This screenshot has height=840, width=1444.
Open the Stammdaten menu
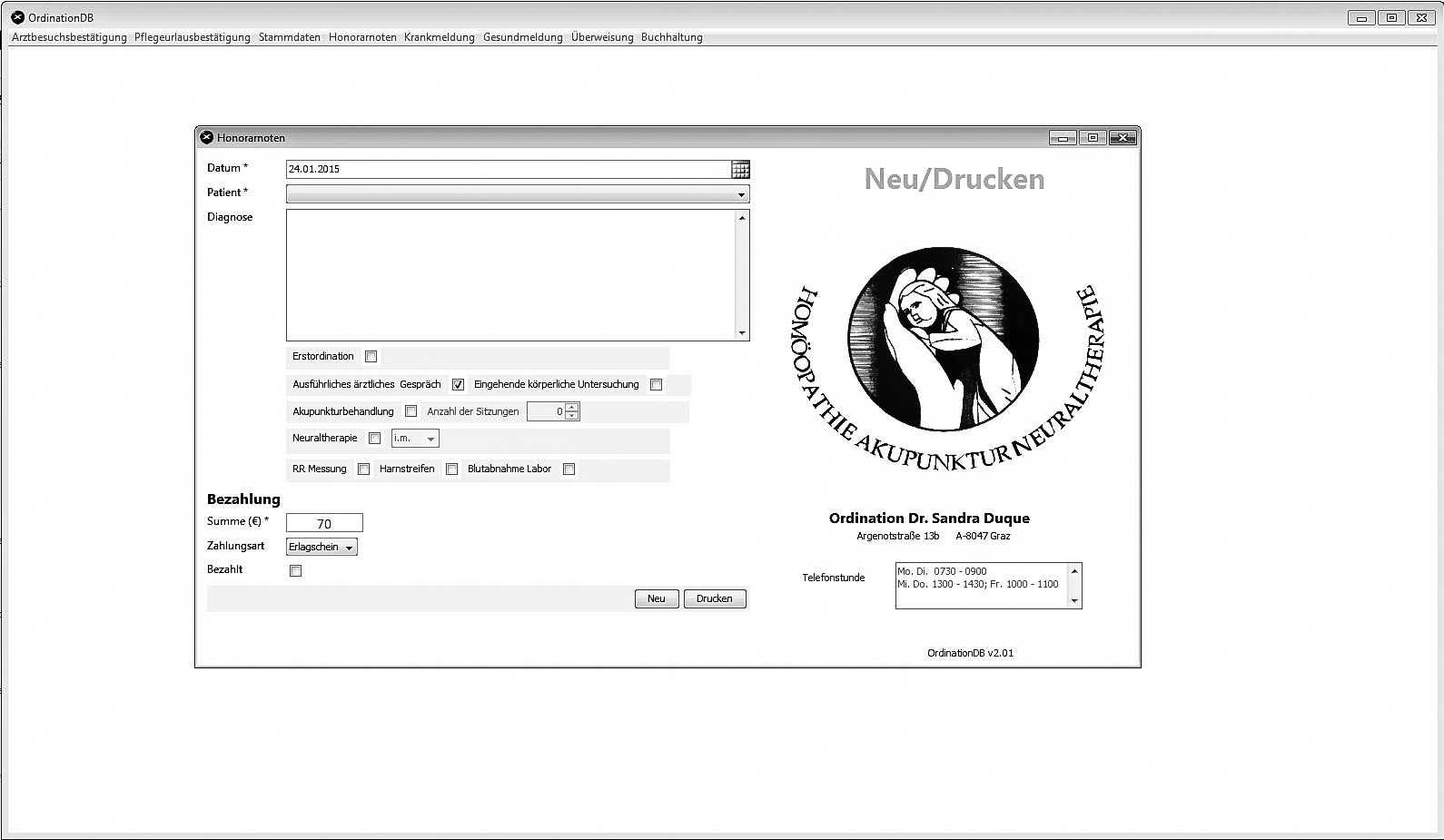pos(290,37)
